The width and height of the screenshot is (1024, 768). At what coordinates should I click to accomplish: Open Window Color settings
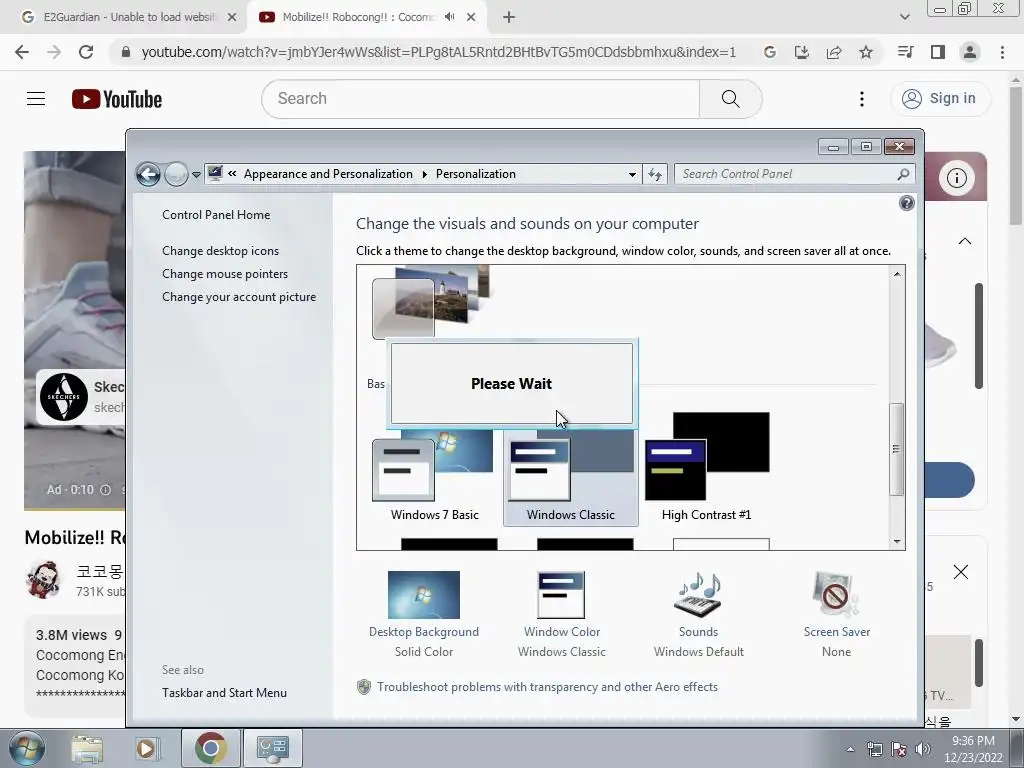tap(562, 615)
